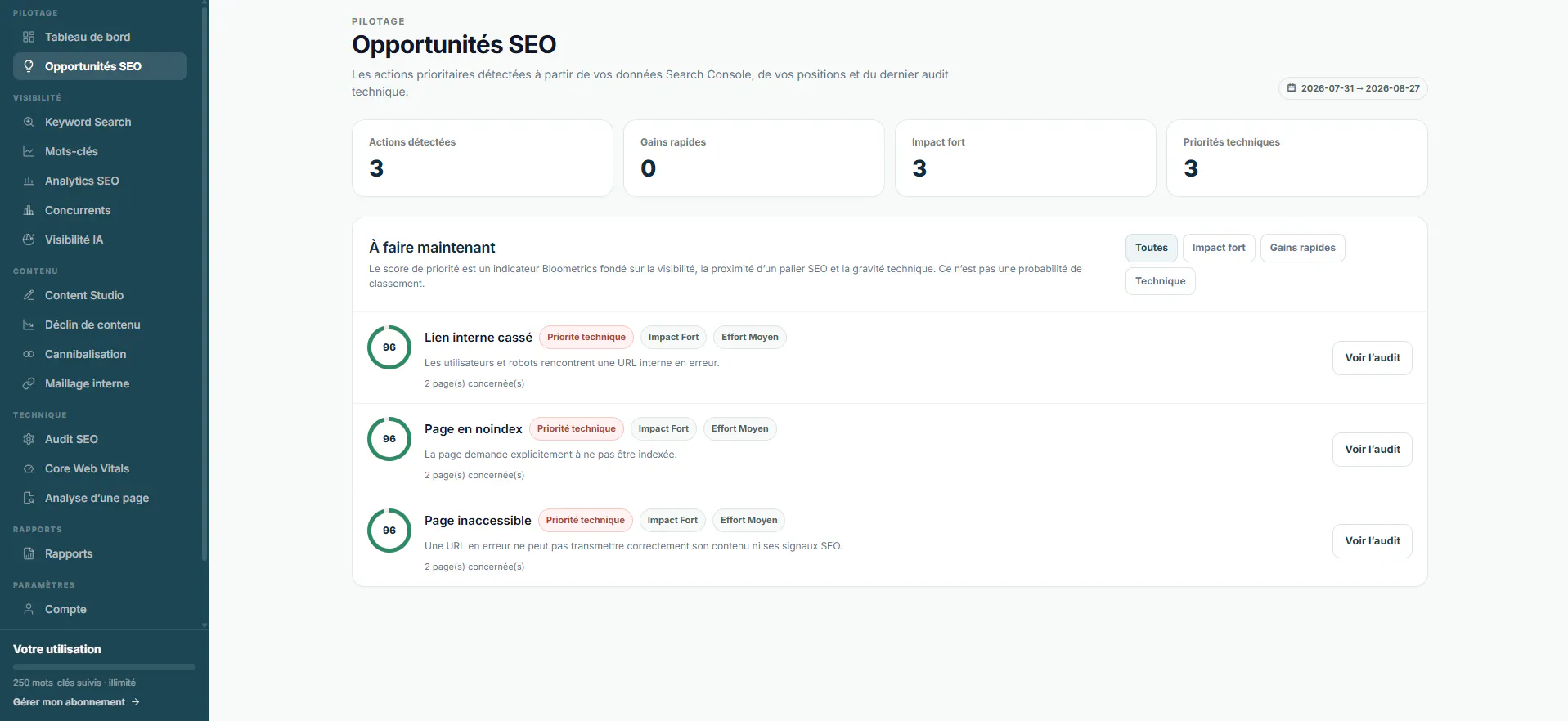
Task: Click the Priorités techniques stat card
Action: 1297,159
